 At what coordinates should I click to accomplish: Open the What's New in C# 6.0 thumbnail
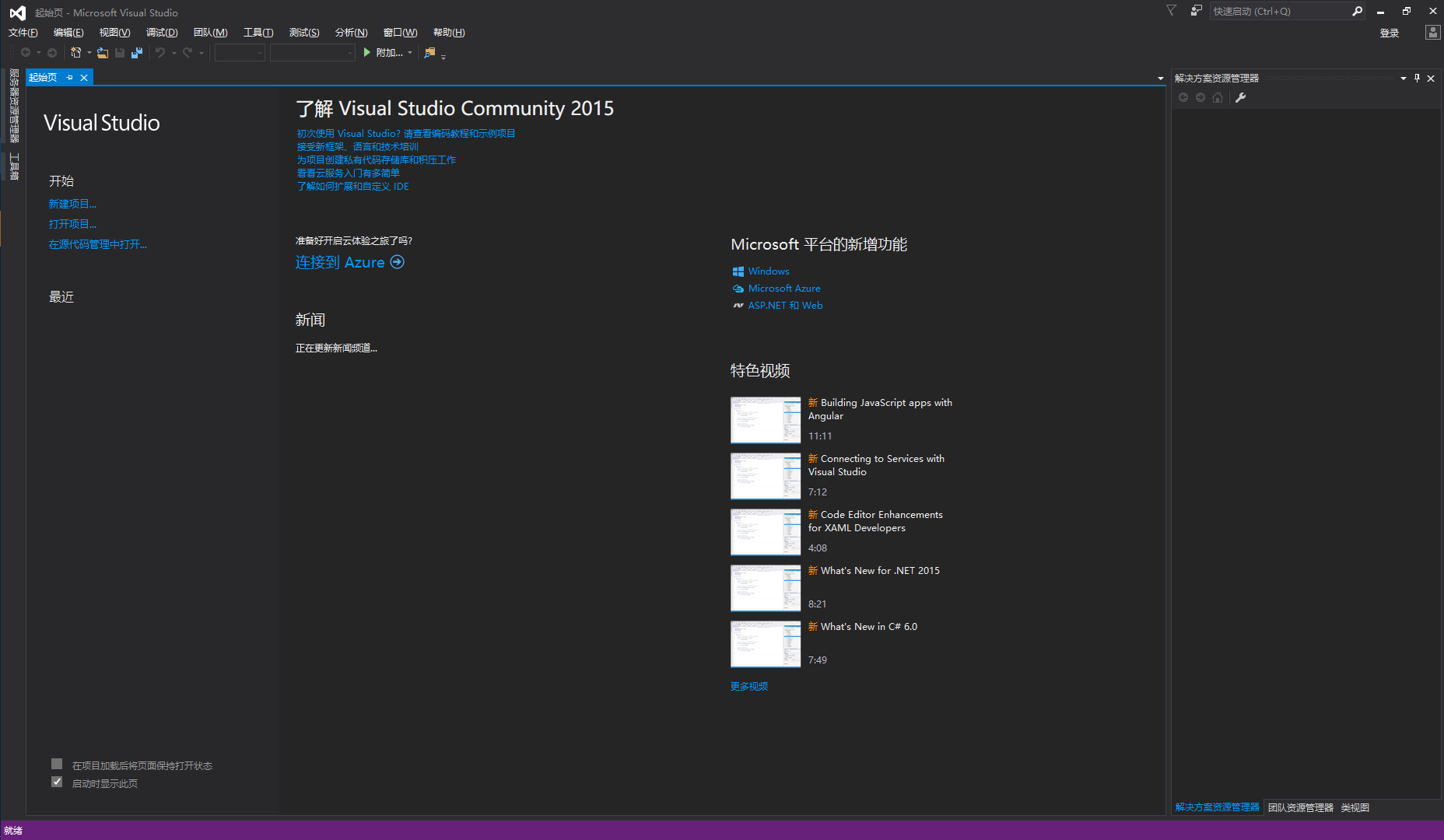point(766,644)
